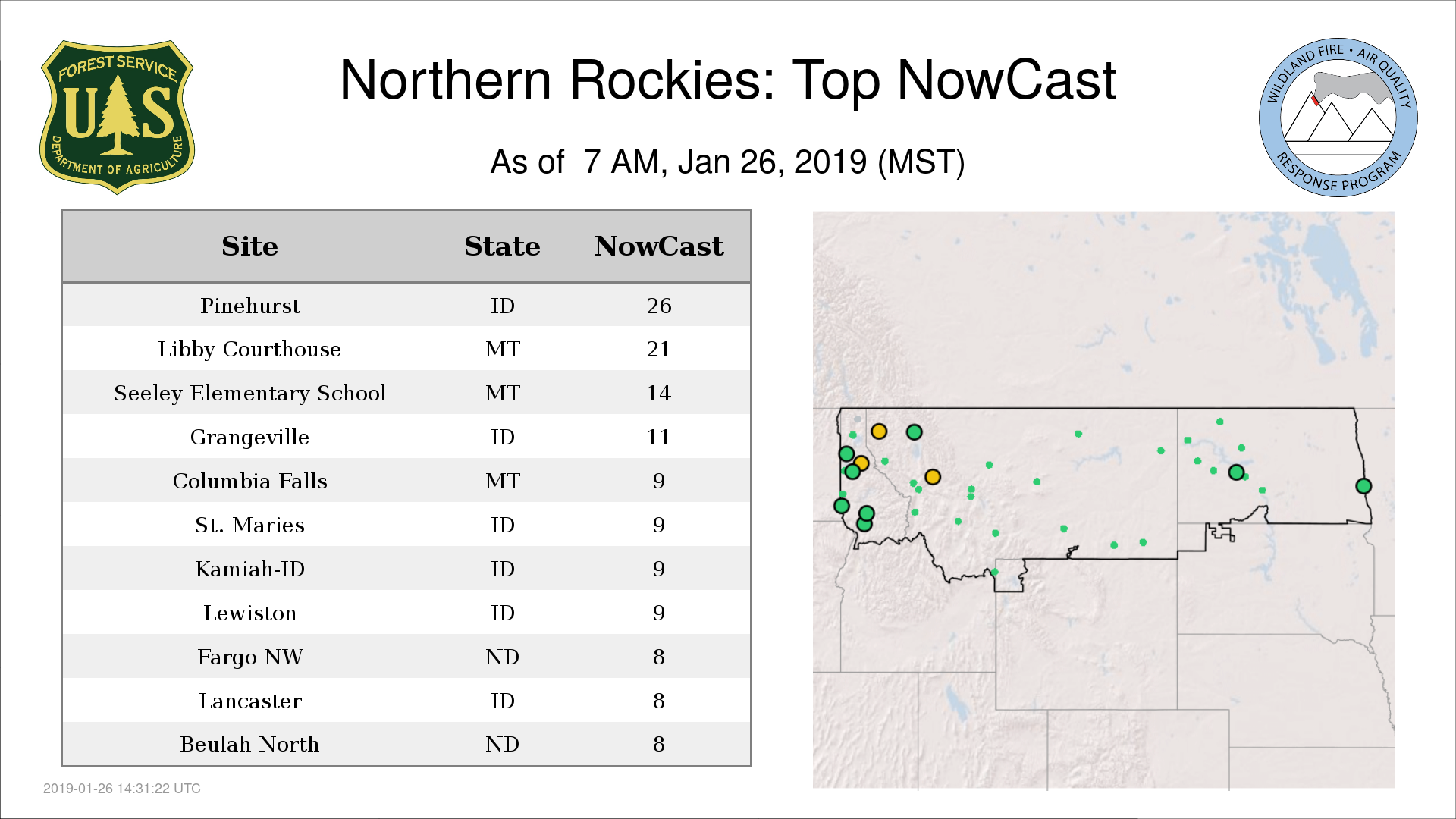This screenshot has height=819, width=1456.
Task: Click the large green marker in western North Dakota
Action: coord(1236,472)
